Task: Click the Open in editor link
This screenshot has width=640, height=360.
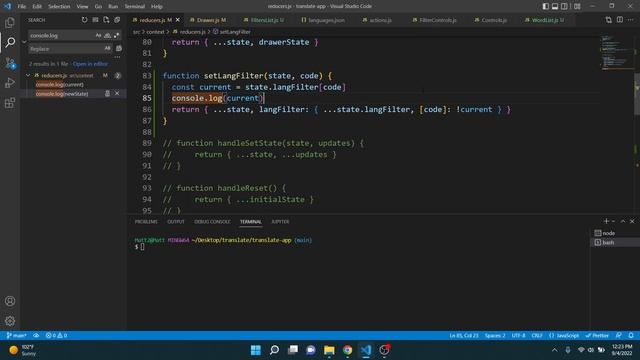Action: [90, 64]
